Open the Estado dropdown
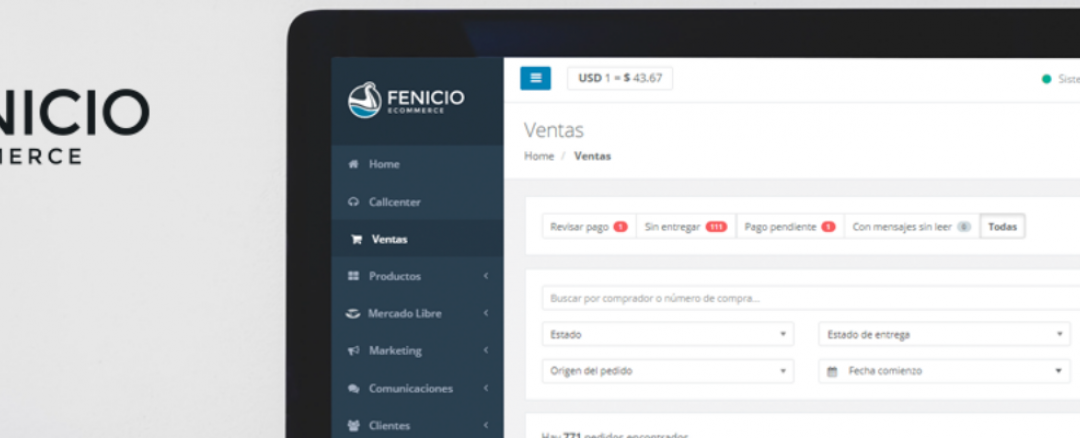 point(668,334)
